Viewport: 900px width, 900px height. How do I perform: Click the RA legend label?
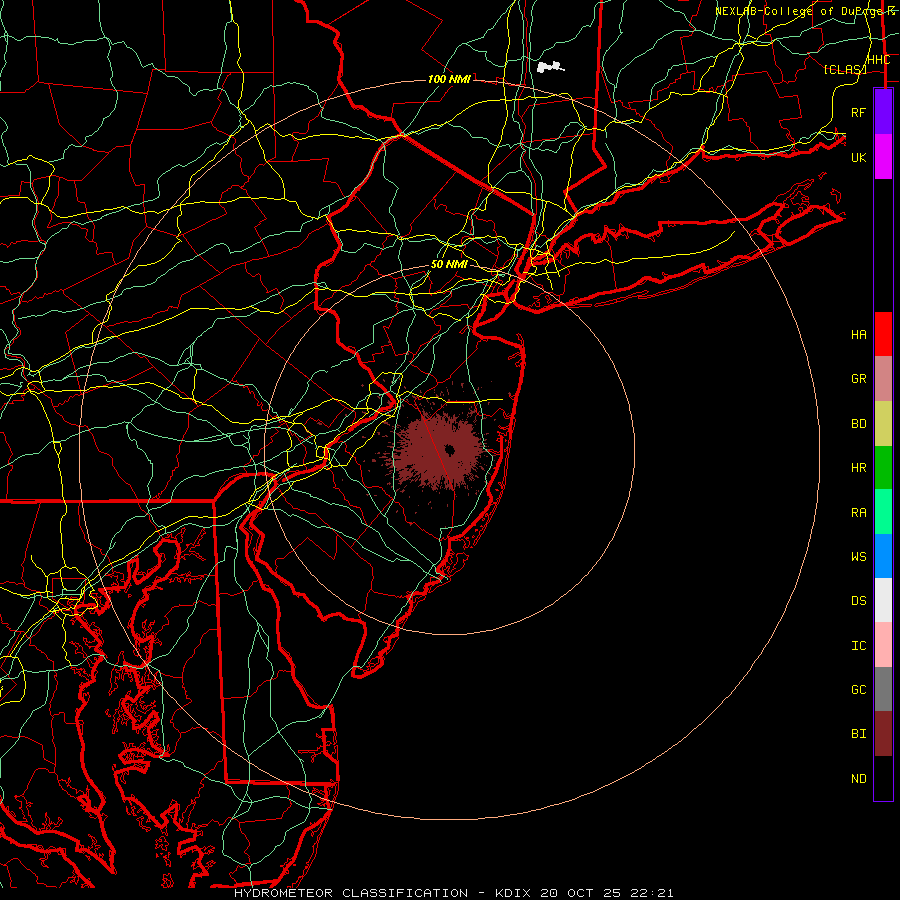point(859,513)
